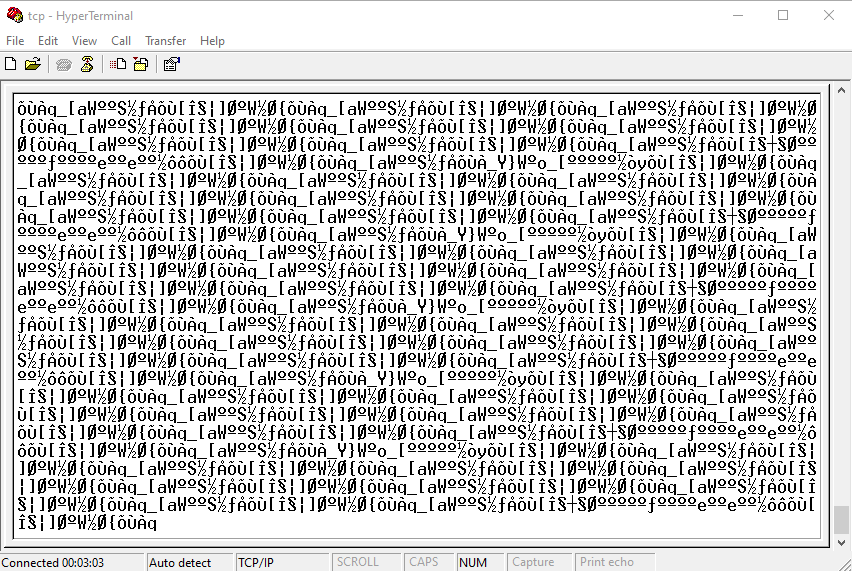
Task: Close the HyperTerminal window
Action: [x=829, y=15]
